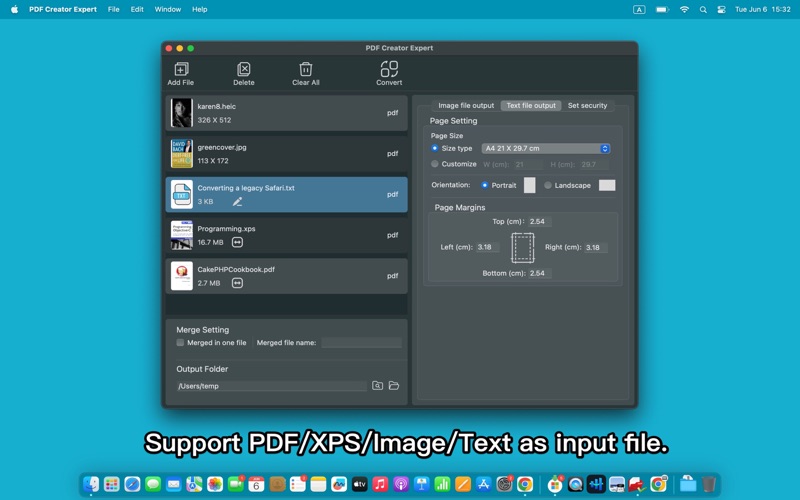Click the Left margin field
The image size is (800, 500).
[x=488, y=247]
